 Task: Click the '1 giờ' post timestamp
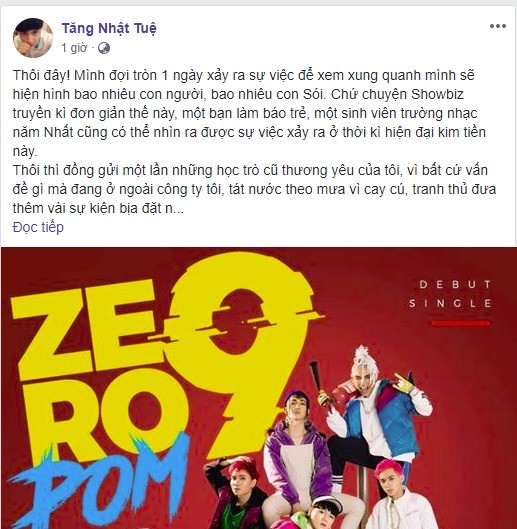point(74,48)
